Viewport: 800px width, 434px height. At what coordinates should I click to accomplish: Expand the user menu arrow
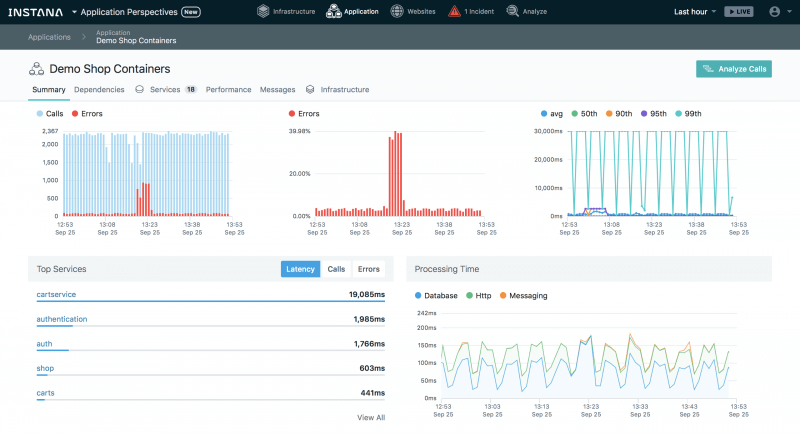point(789,12)
